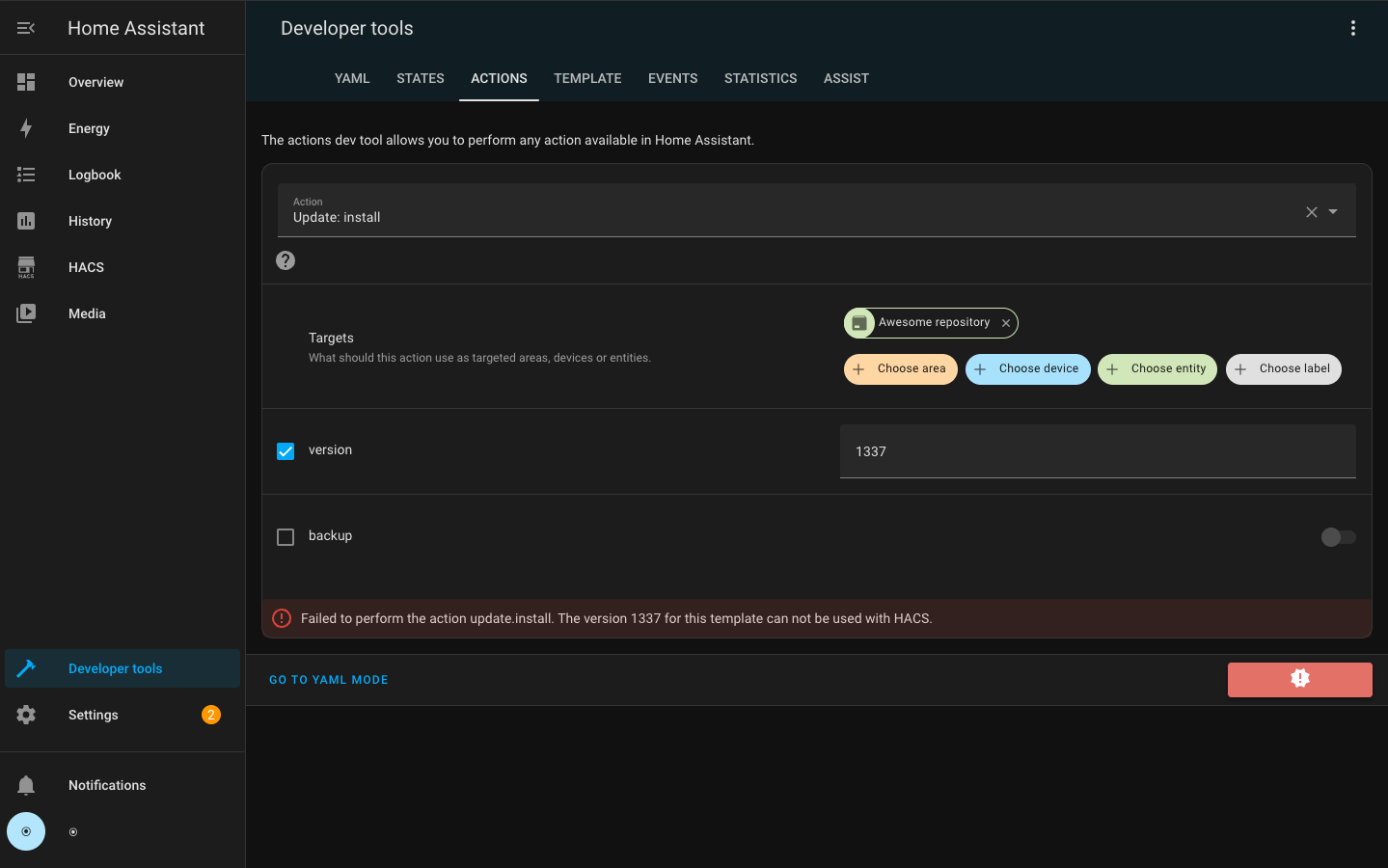Open the Media player icon
The image size is (1388, 868).
(26, 313)
